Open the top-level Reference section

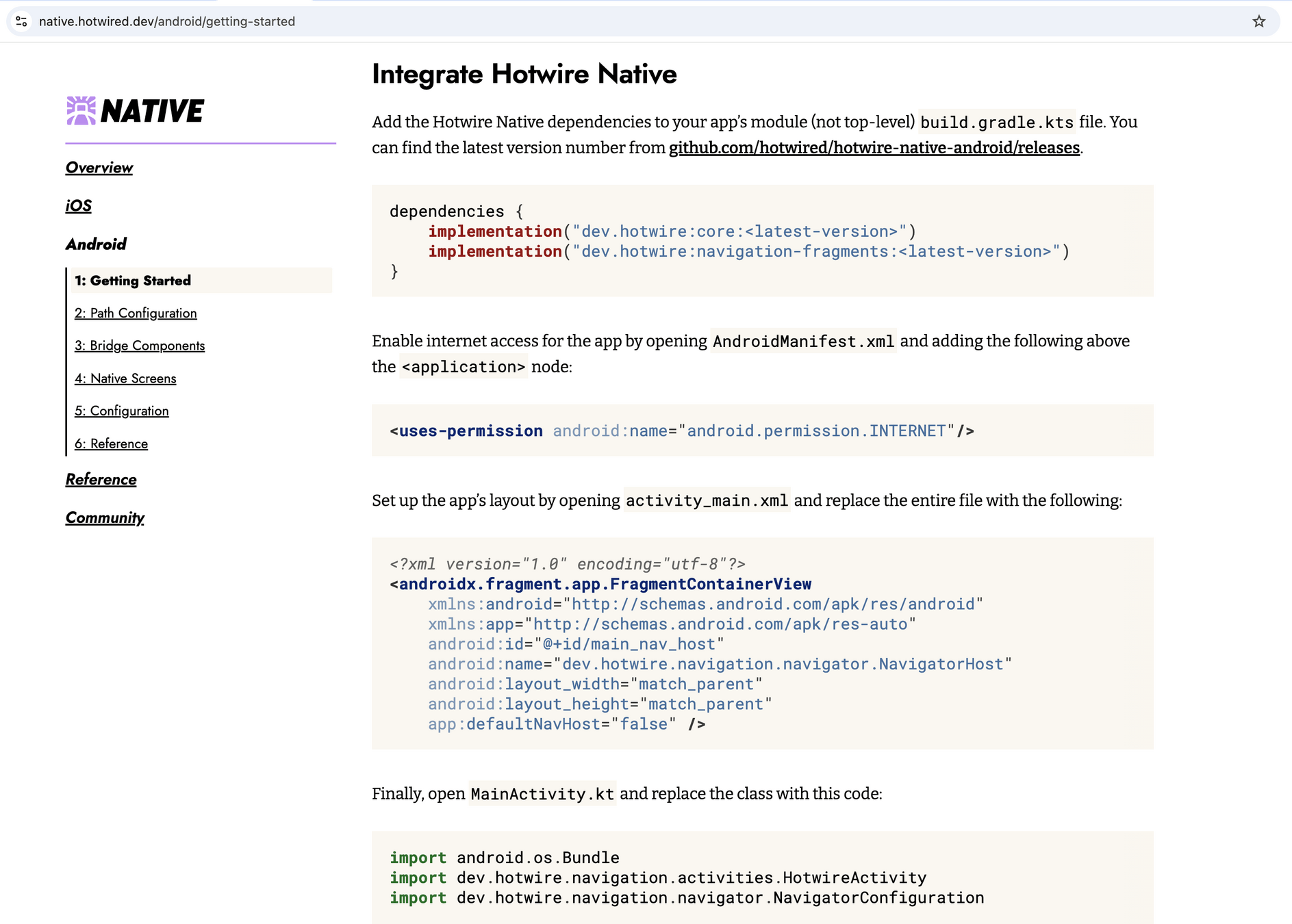(x=101, y=480)
